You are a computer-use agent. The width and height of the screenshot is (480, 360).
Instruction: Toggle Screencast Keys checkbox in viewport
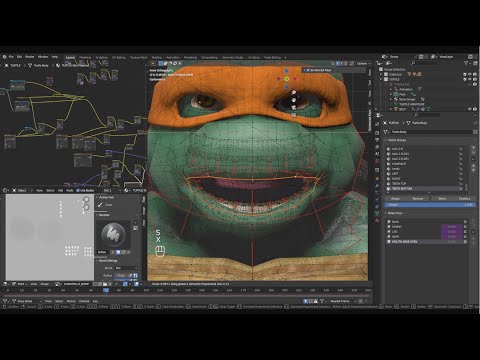[308, 70]
